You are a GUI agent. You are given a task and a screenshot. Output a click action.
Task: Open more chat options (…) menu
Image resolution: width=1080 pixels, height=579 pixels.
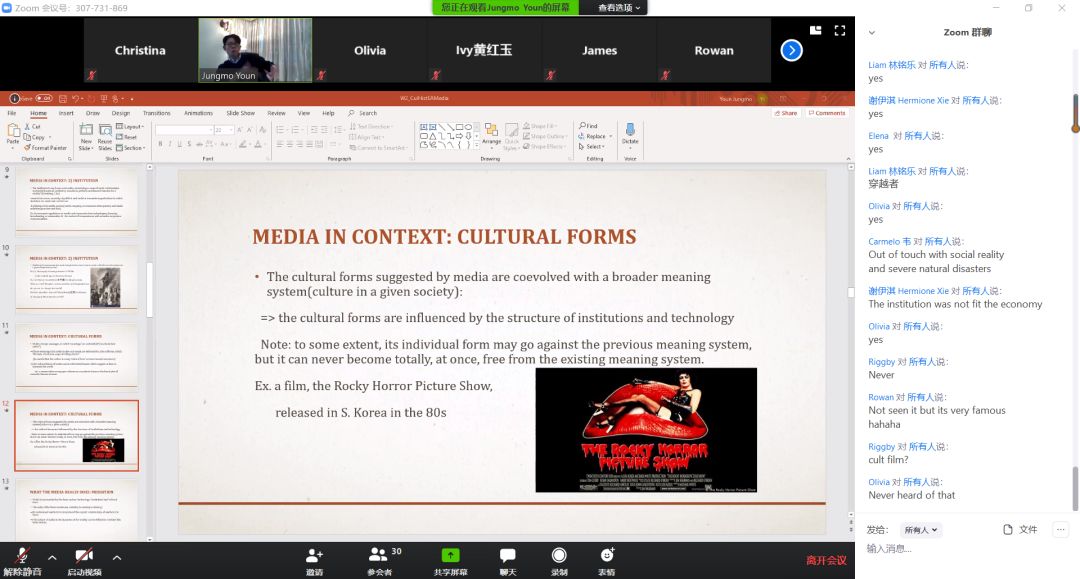point(1061,529)
